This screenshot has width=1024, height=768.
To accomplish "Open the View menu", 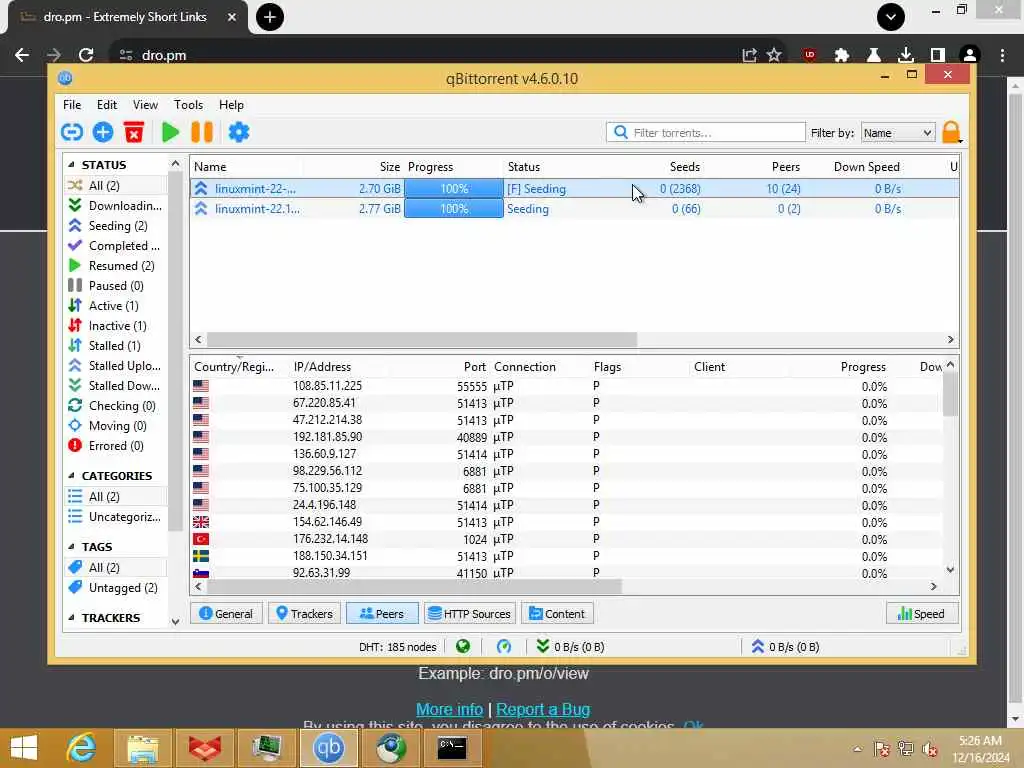I will pos(145,104).
